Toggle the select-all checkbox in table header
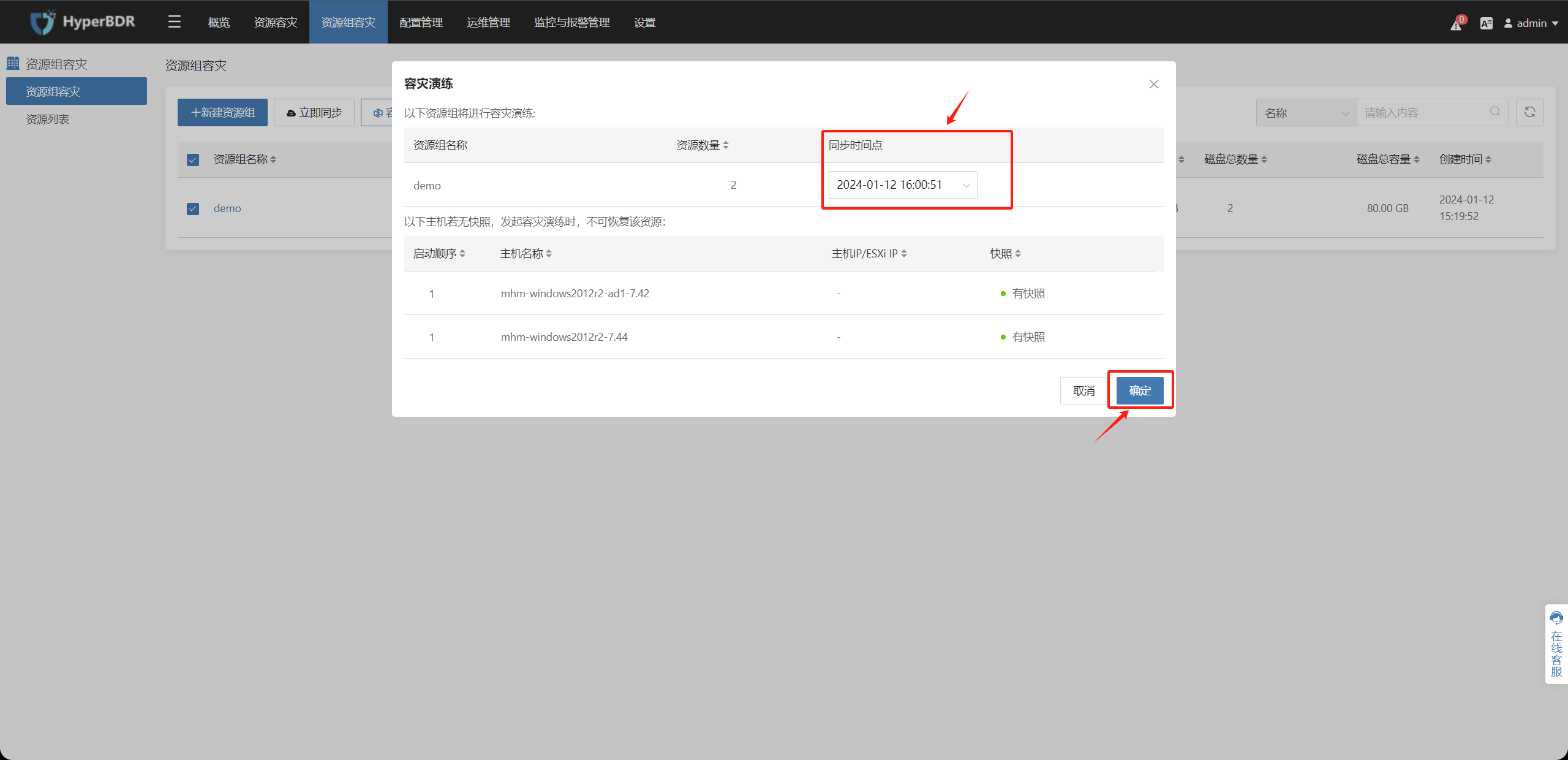Screen dimensions: 1568x760 (193, 160)
